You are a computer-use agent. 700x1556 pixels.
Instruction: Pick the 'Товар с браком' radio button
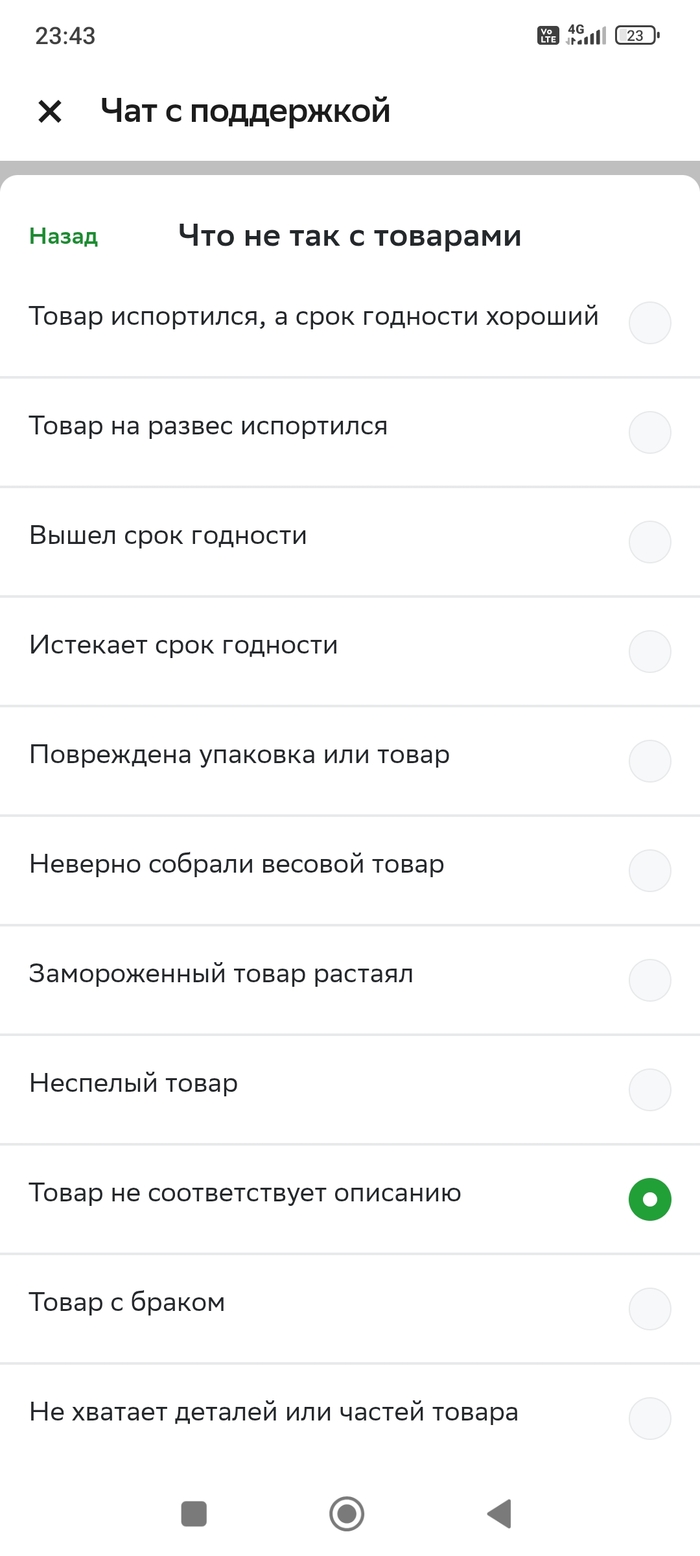click(649, 1308)
